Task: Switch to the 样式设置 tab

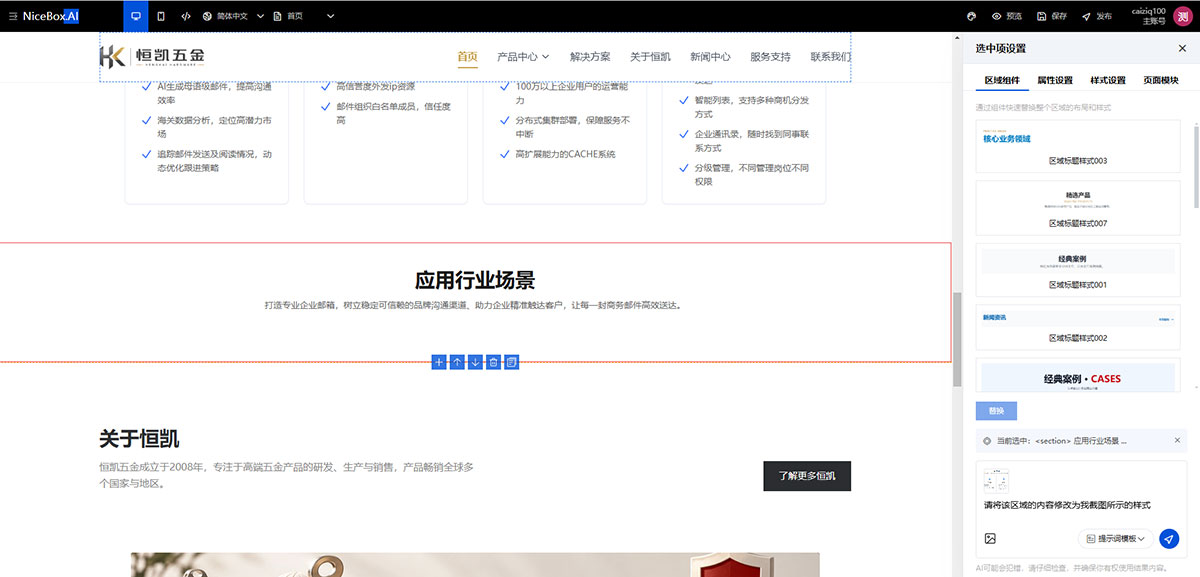Action: click(x=1108, y=80)
